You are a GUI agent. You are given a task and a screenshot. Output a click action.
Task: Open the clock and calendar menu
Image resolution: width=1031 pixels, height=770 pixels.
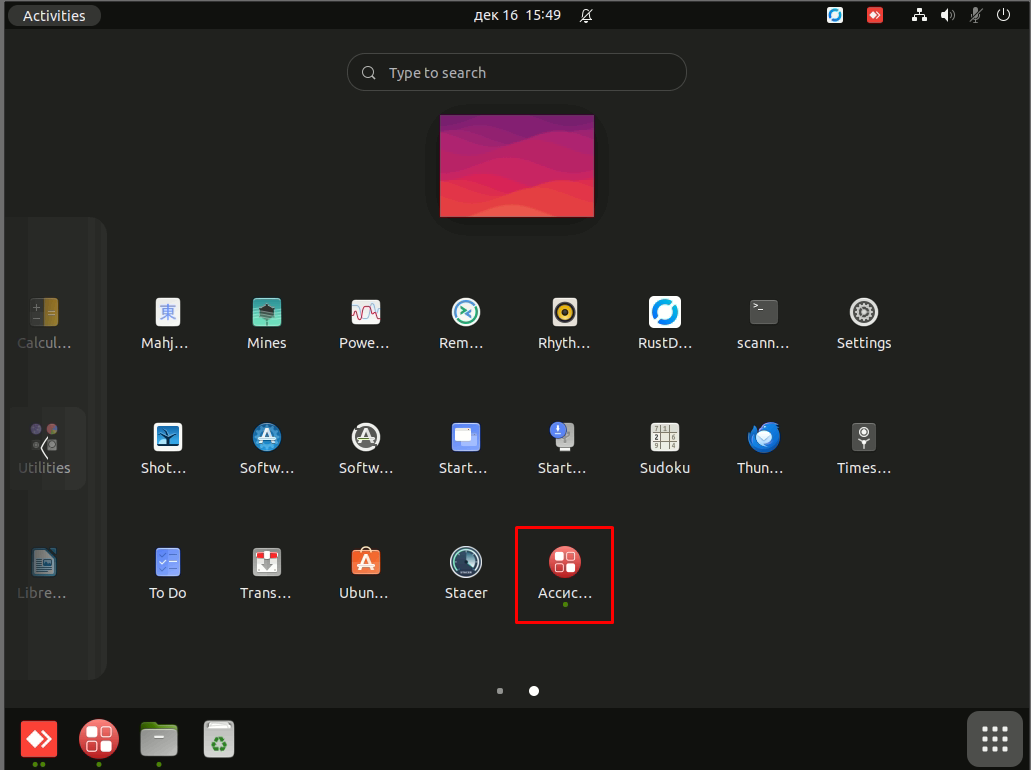(517, 15)
